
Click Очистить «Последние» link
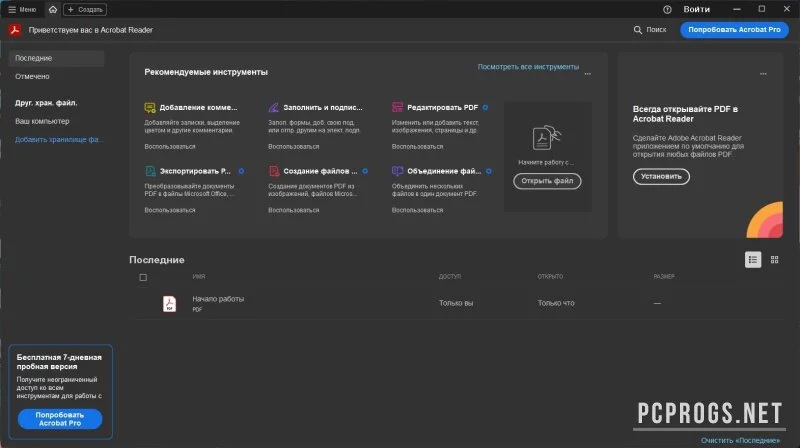click(x=740, y=440)
